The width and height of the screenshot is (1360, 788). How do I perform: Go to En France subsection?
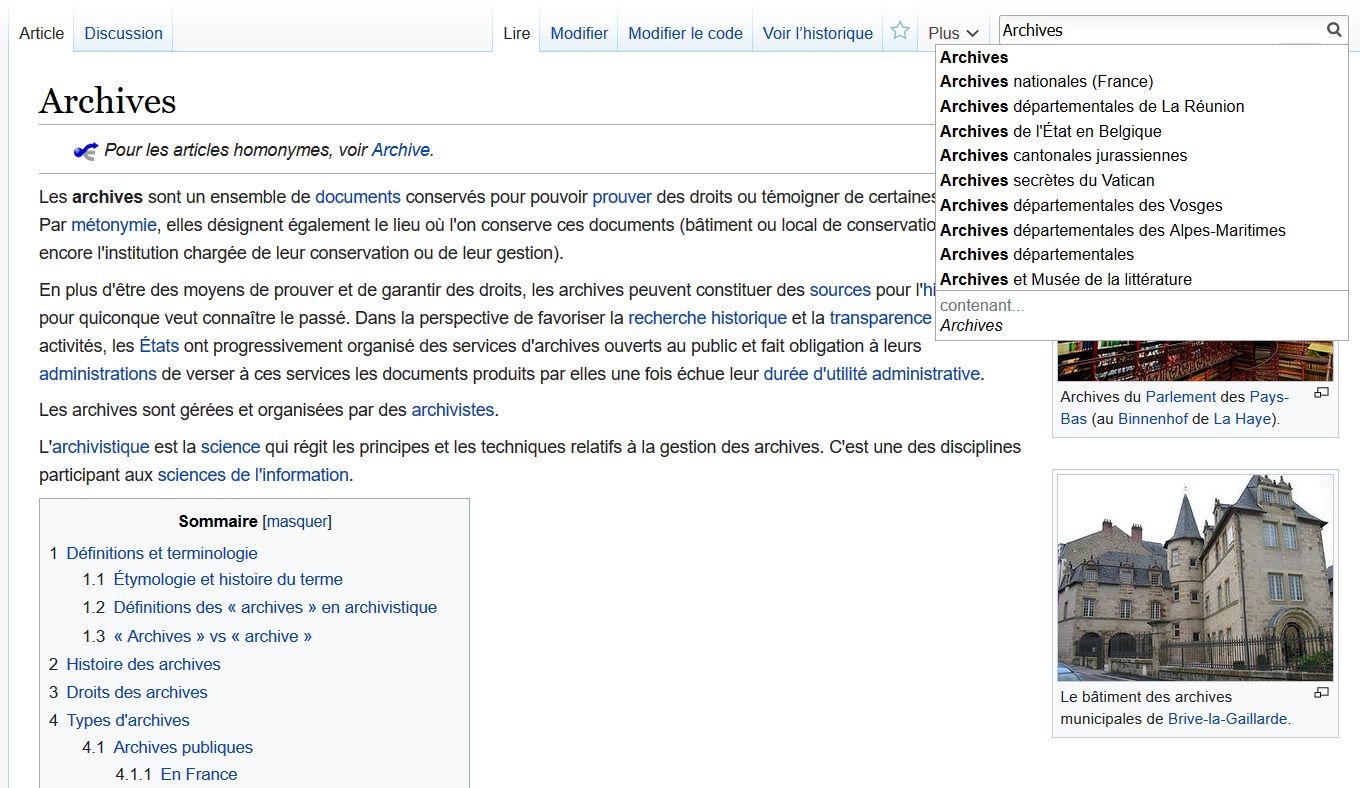pos(199,774)
